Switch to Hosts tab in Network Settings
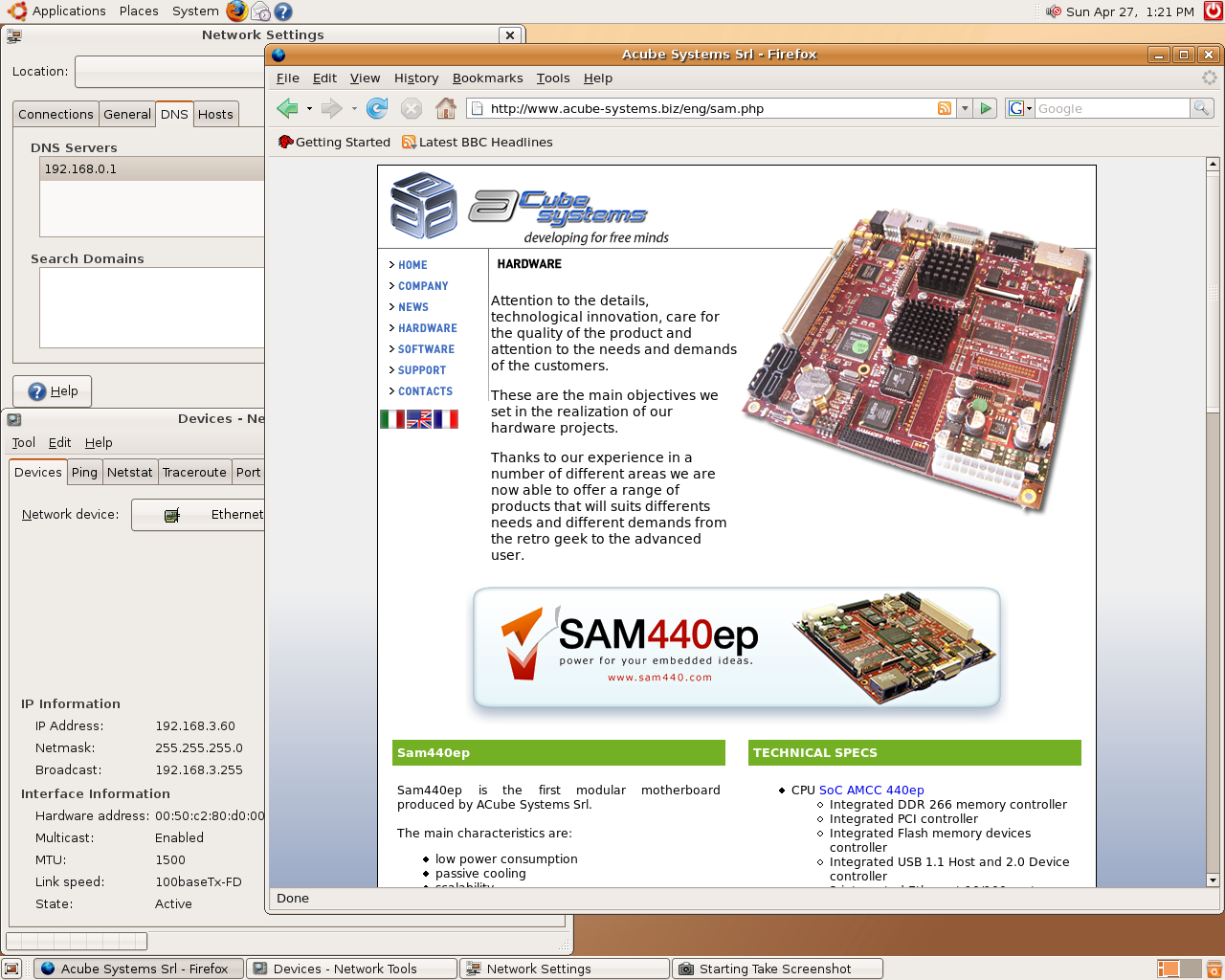The image size is (1225, 980). [x=215, y=115]
